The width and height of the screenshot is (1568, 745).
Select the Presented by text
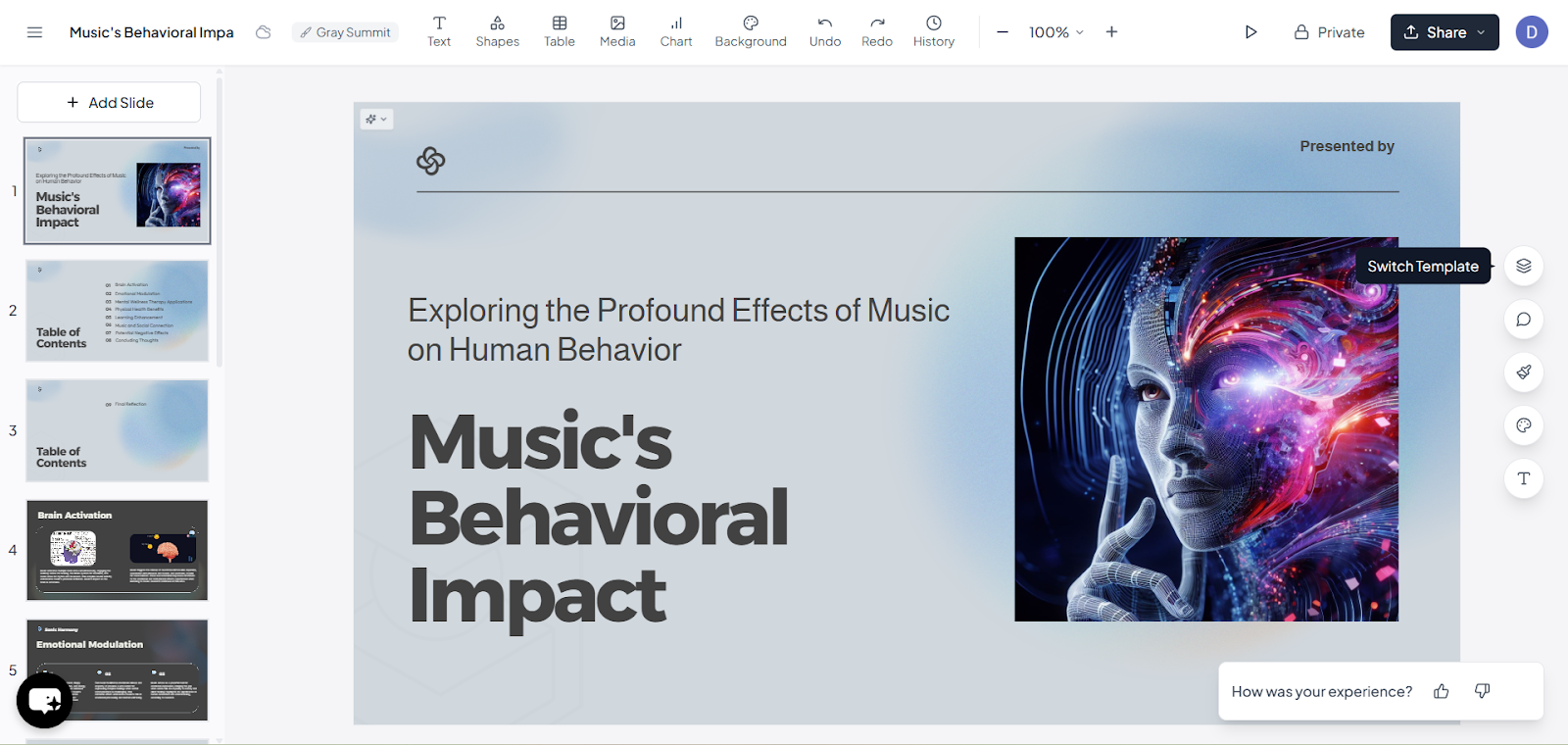point(1347,146)
